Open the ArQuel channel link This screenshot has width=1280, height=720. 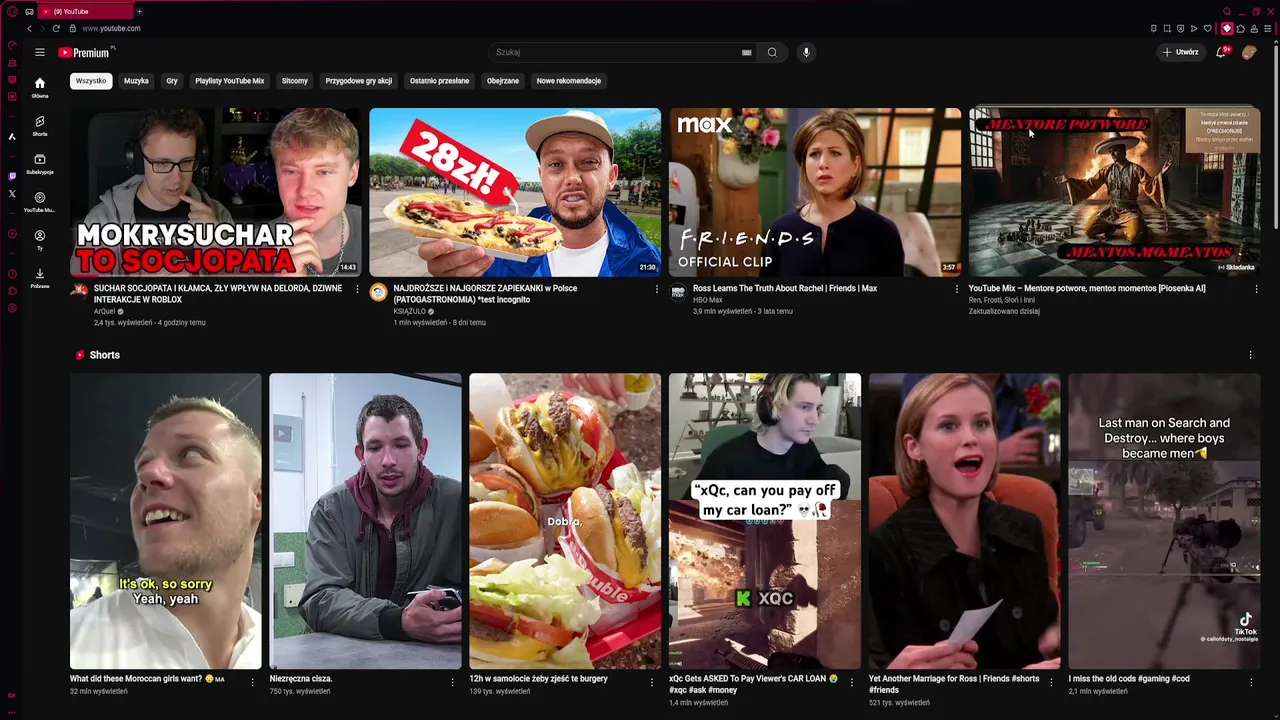pos(105,311)
